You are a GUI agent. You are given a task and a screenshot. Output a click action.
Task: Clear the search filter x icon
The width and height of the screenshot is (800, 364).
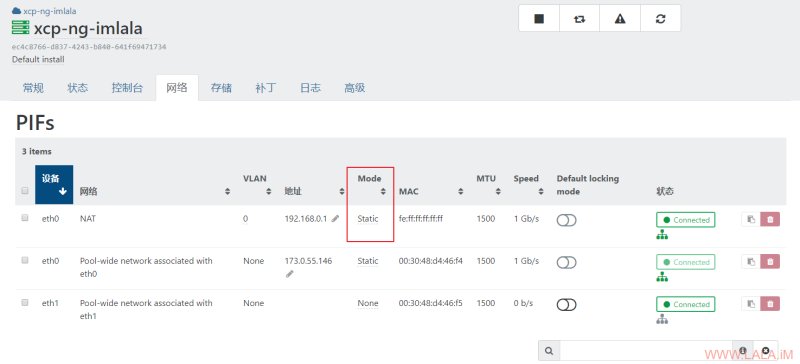[x=766, y=351]
